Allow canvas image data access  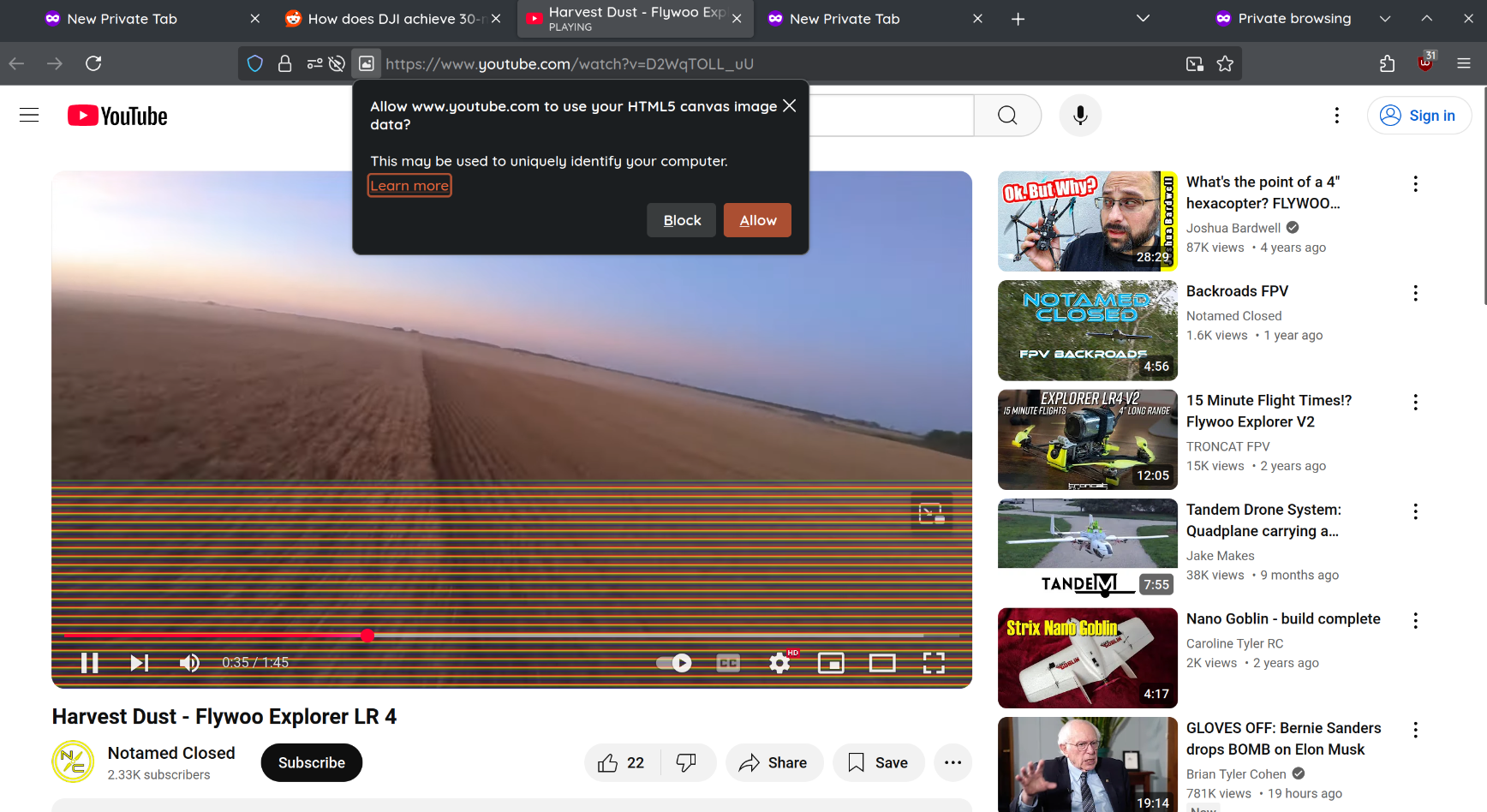pos(757,220)
